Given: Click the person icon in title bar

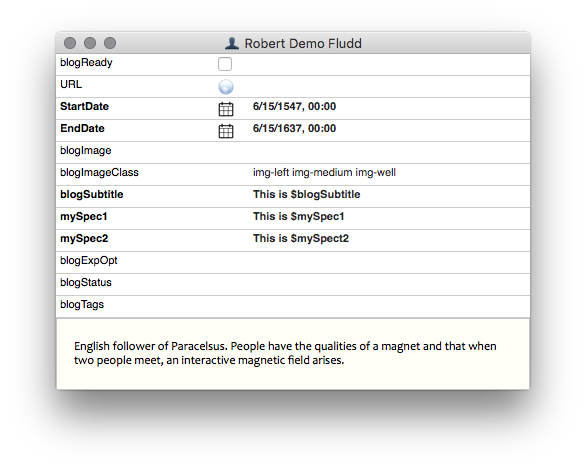Looking at the screenshot, I should point(232,43).
